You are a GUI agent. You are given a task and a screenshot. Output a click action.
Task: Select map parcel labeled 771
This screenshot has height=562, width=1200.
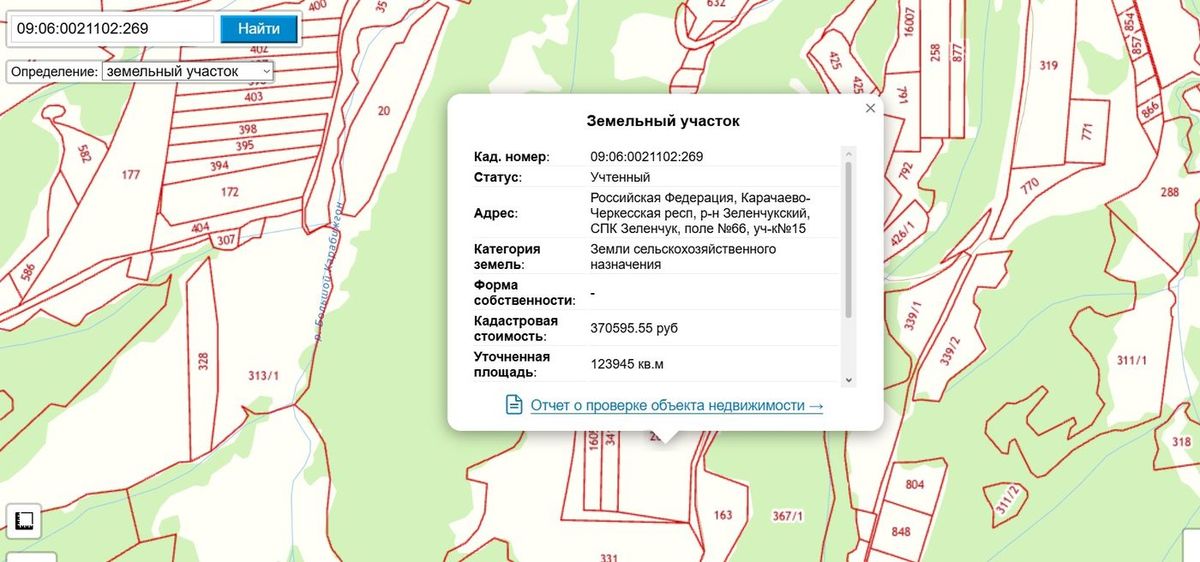click(1087, 131)
